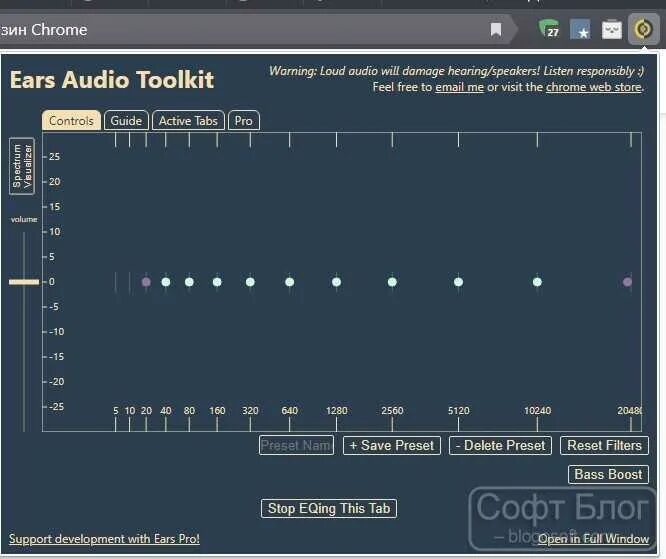Click Stop EQing This Tab button
This screenshot has width=666, height=559.
pos(329,508)
